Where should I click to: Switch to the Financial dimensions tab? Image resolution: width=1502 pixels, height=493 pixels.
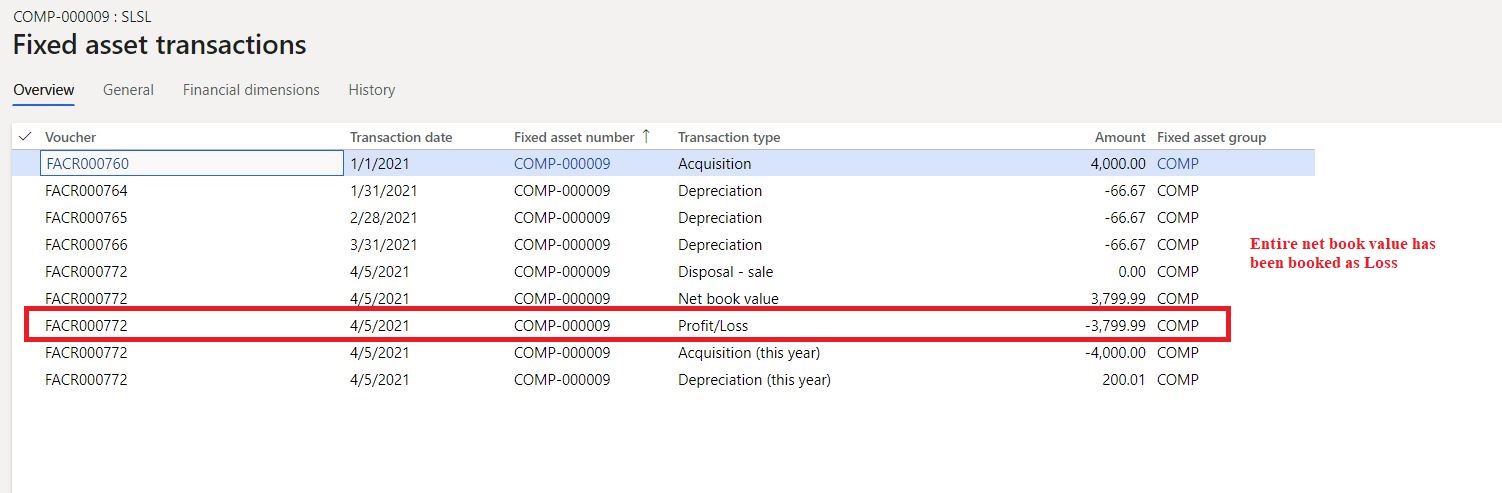[251, 90]
